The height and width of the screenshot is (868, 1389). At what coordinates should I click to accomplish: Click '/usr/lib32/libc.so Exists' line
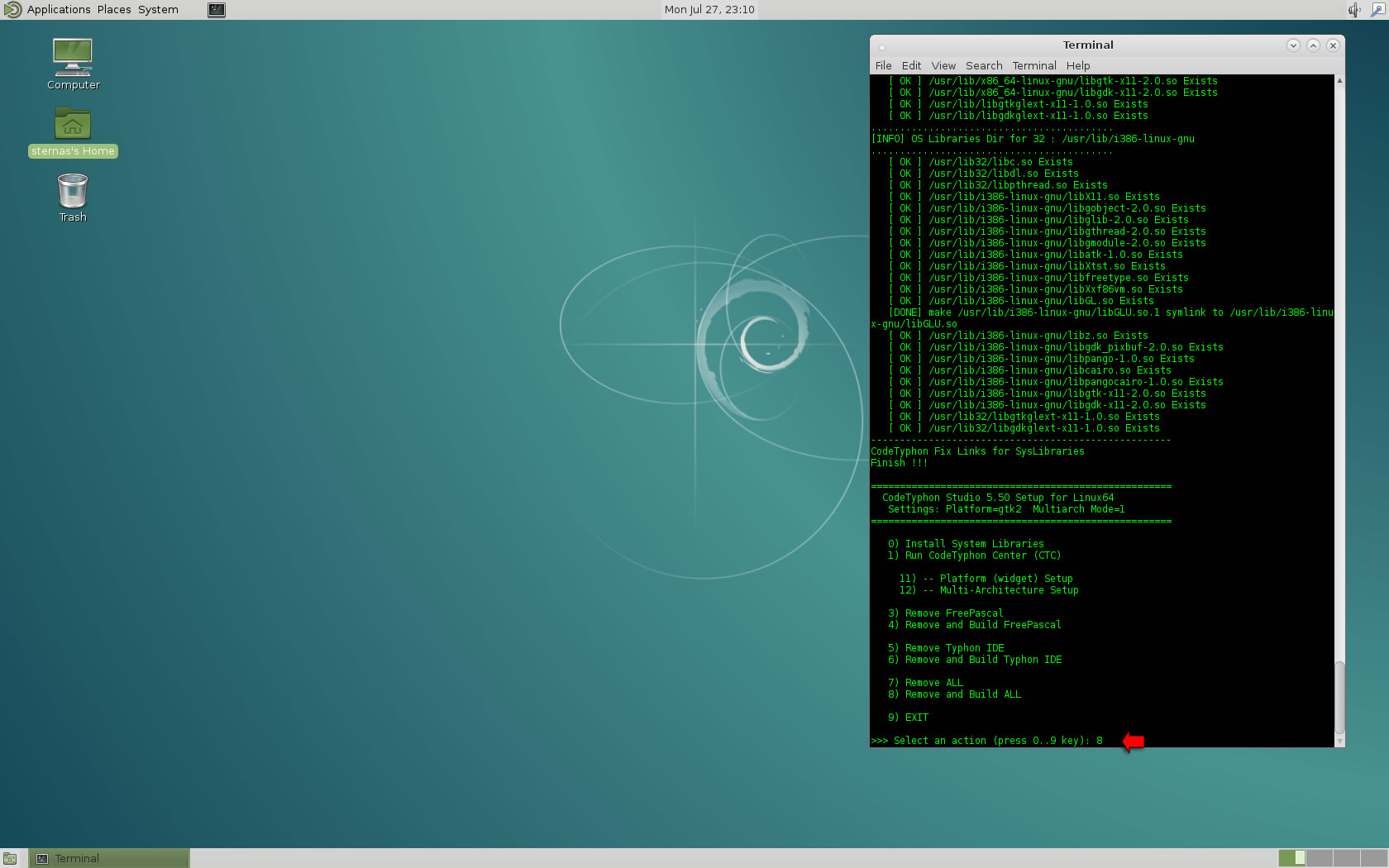click(x=981, y=162)
